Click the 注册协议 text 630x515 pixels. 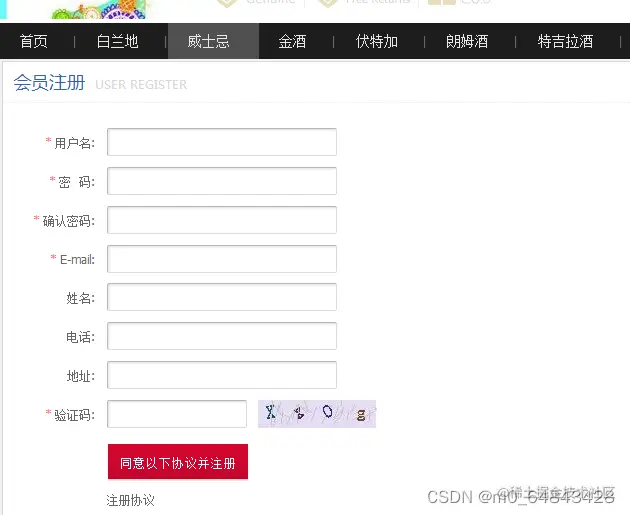131,501
